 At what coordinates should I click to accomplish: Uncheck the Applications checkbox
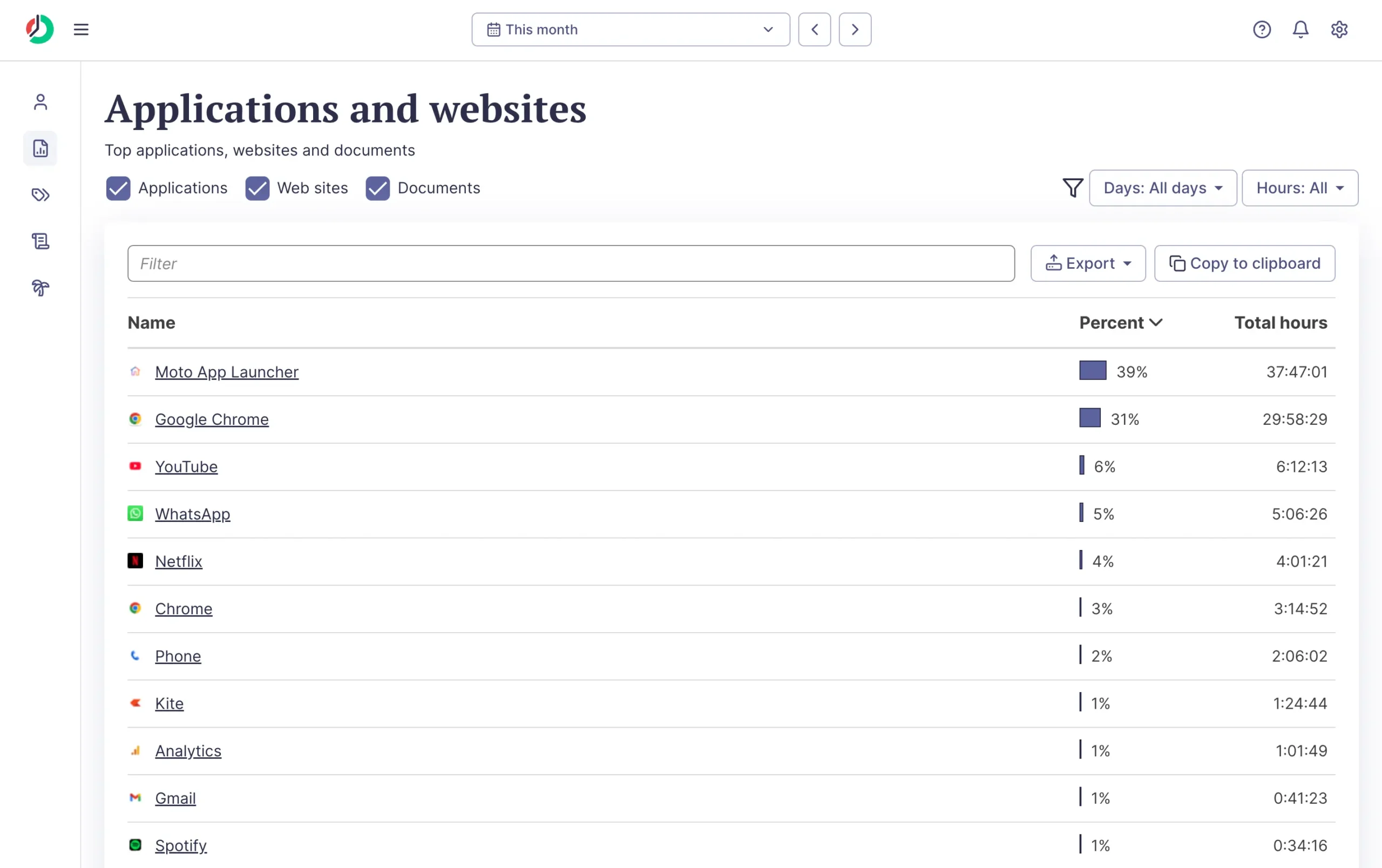point(118,188)
